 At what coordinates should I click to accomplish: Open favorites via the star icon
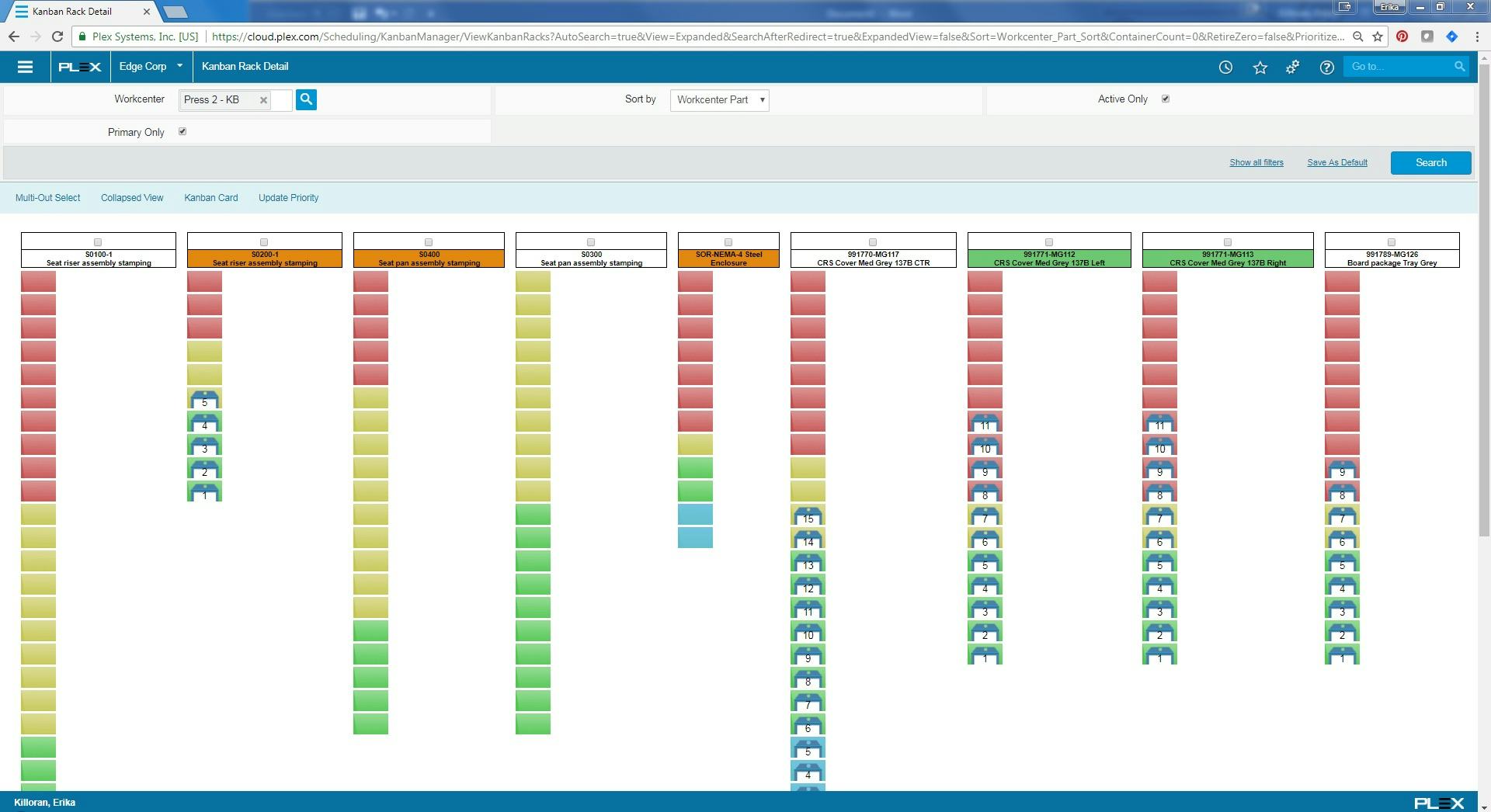[x=1259, y=67]
